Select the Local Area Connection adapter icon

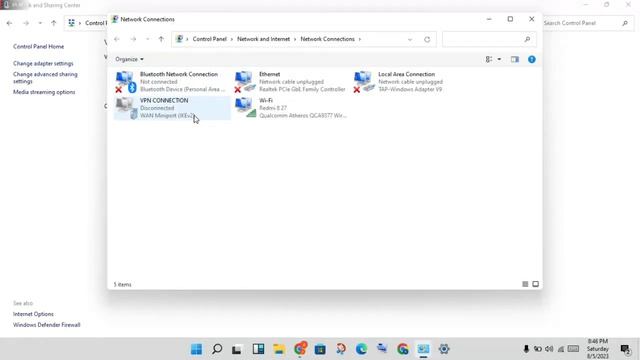[x=364, y=82]
